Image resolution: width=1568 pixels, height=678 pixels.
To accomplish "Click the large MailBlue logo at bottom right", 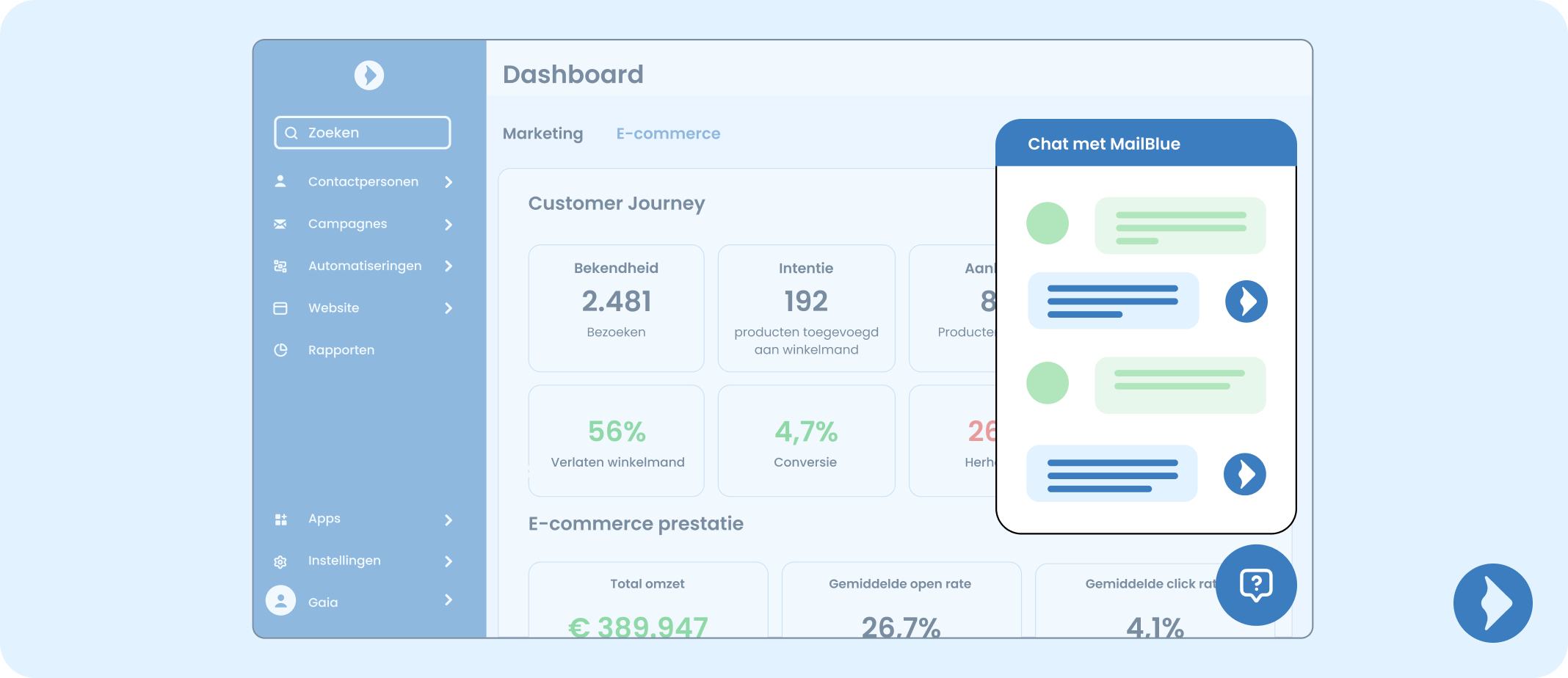I will [x=1492, y=602].
